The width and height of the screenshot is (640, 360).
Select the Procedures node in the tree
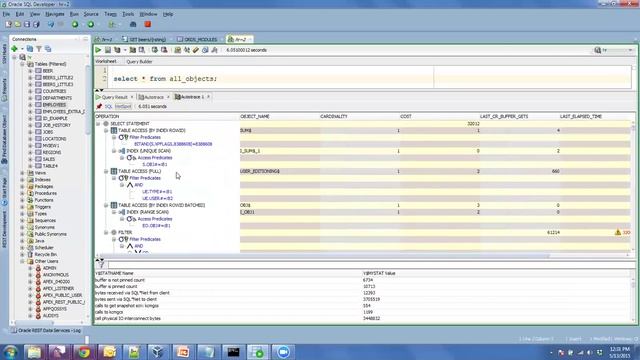point(45,193)
